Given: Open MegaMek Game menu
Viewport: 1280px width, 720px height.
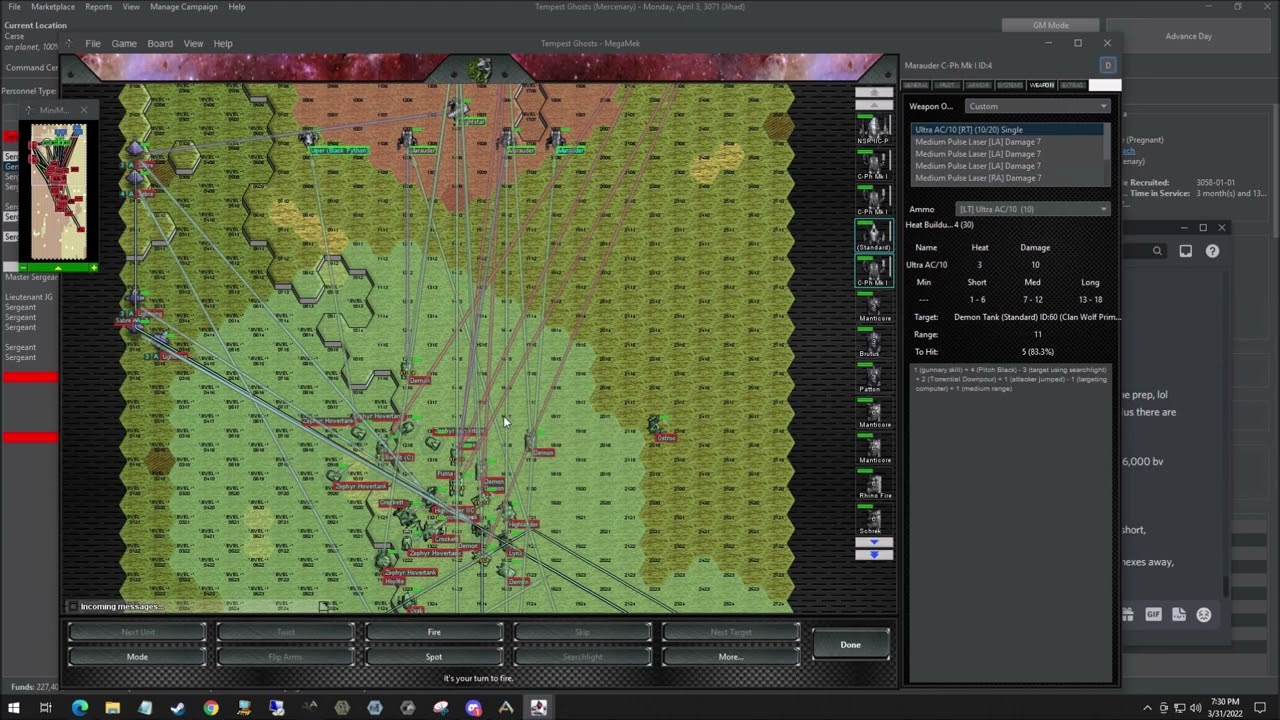Looking at the screenshot, I should coord(124,44).
